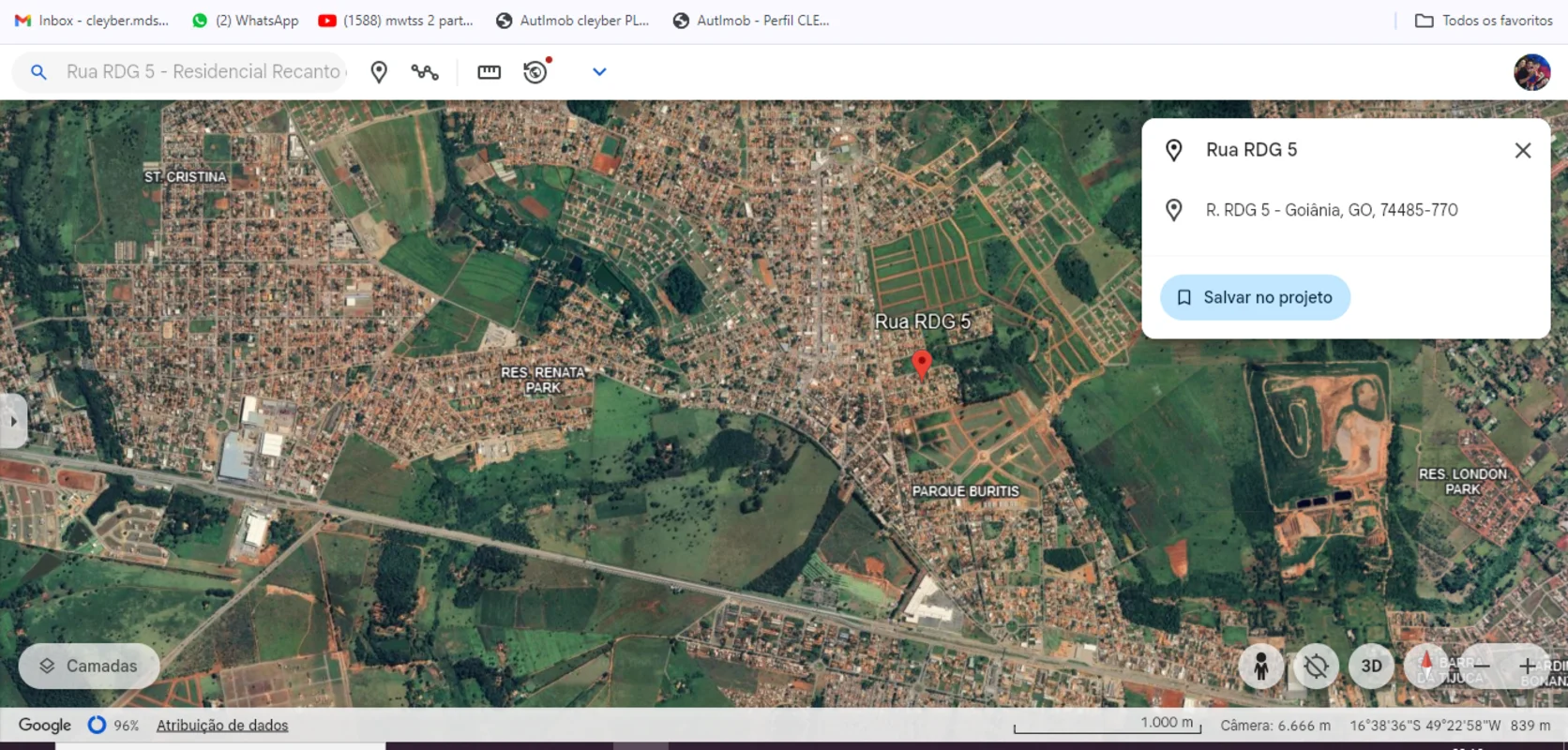Expand the left side panel arrow
This screenshot has width=1568, height=750.
point(13,422)
